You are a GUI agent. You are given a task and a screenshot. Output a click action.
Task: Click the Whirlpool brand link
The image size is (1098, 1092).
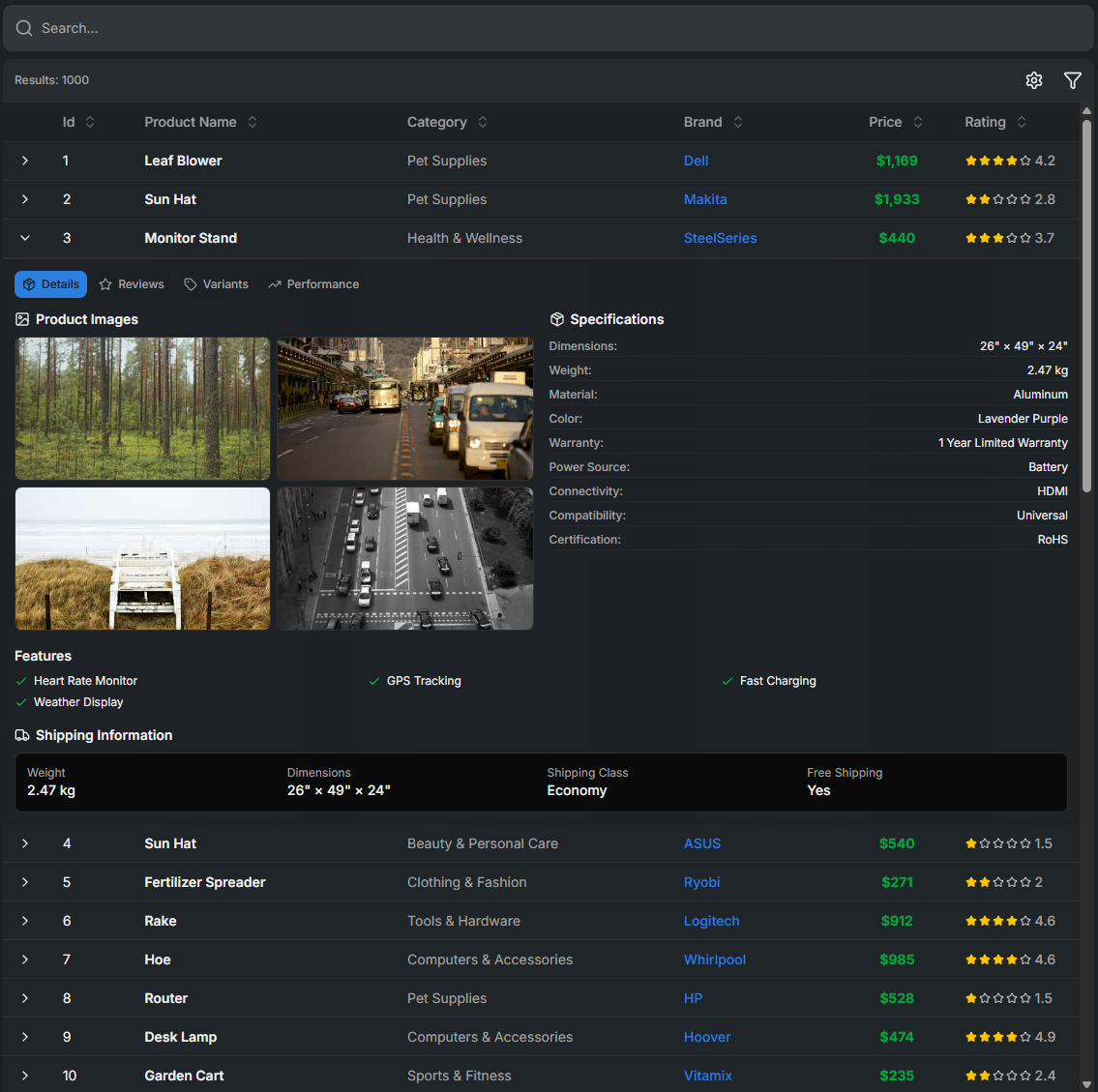click(714, 959)
